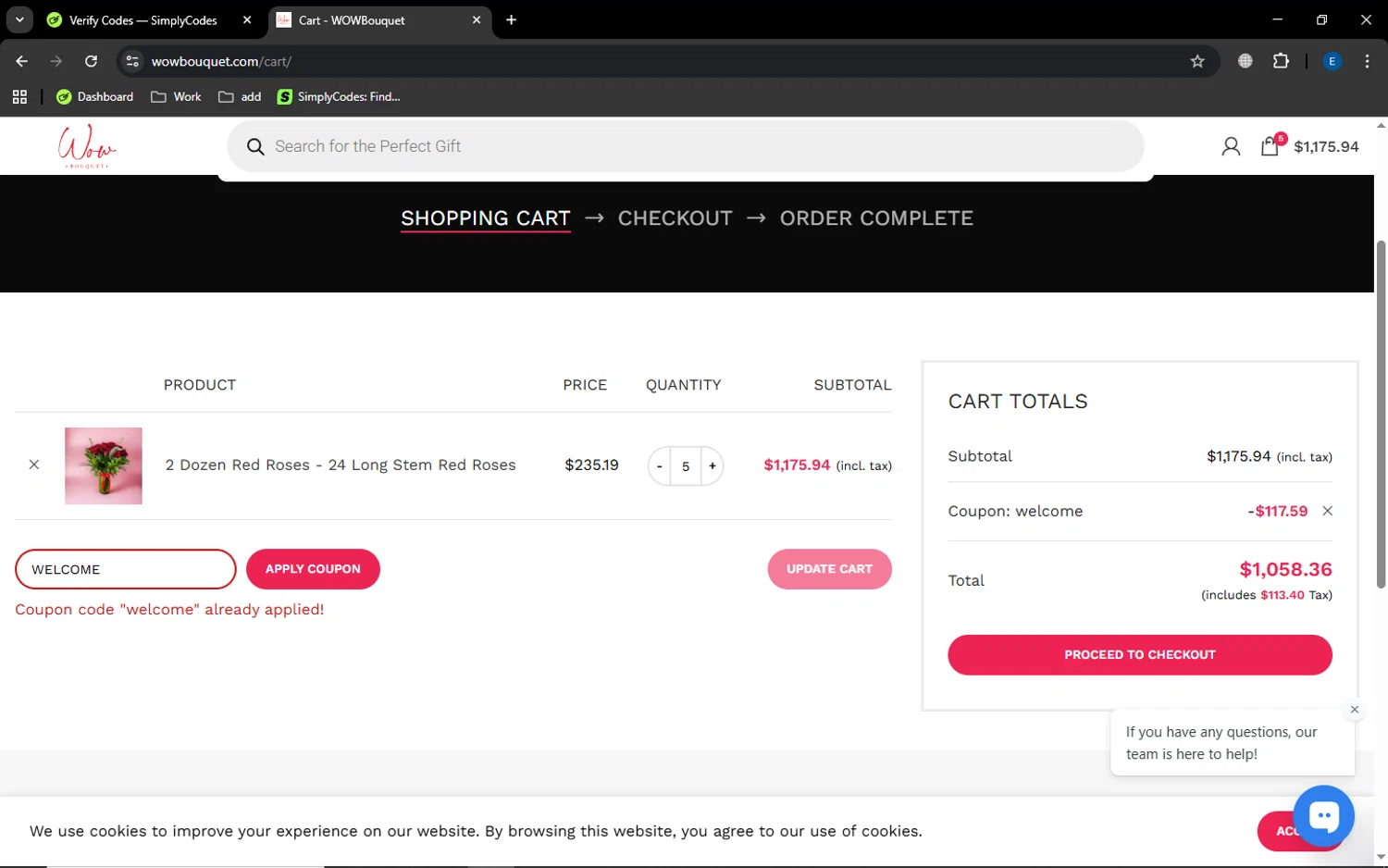Minimize the browser window
Screen dimensions: 1388x868
(1278, 19)
